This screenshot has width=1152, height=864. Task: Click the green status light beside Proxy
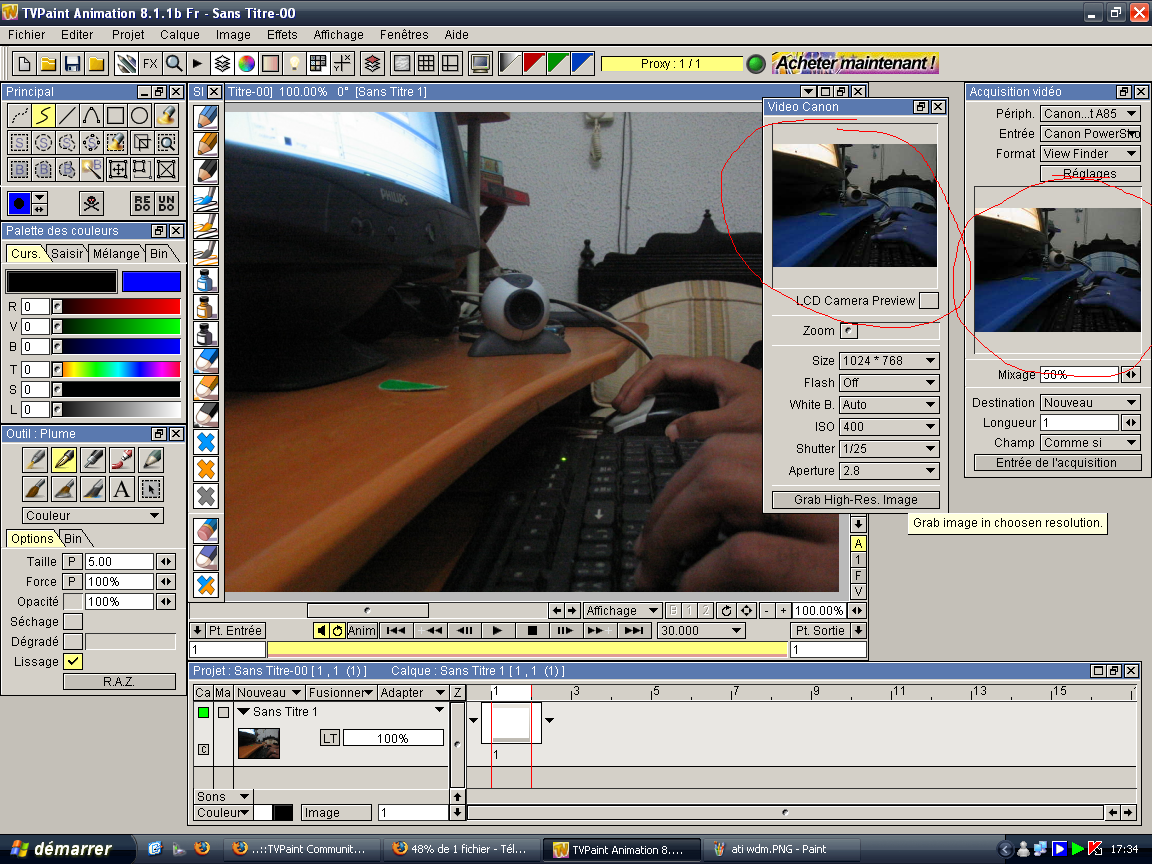tap(756, 64)
